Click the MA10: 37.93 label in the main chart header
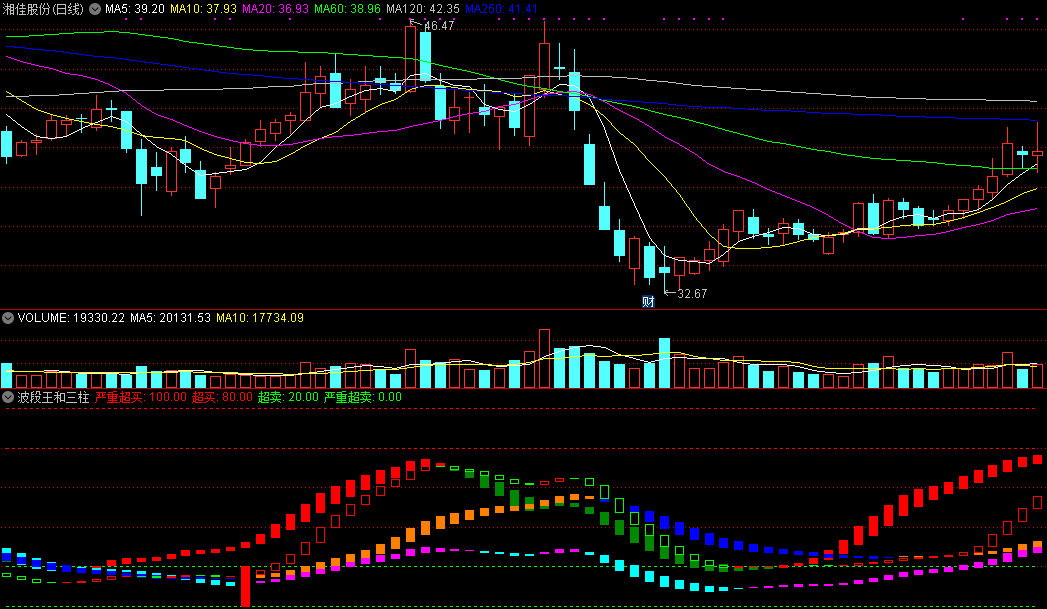The width and height of the screenshot is (1047, 609). point(204,9)
